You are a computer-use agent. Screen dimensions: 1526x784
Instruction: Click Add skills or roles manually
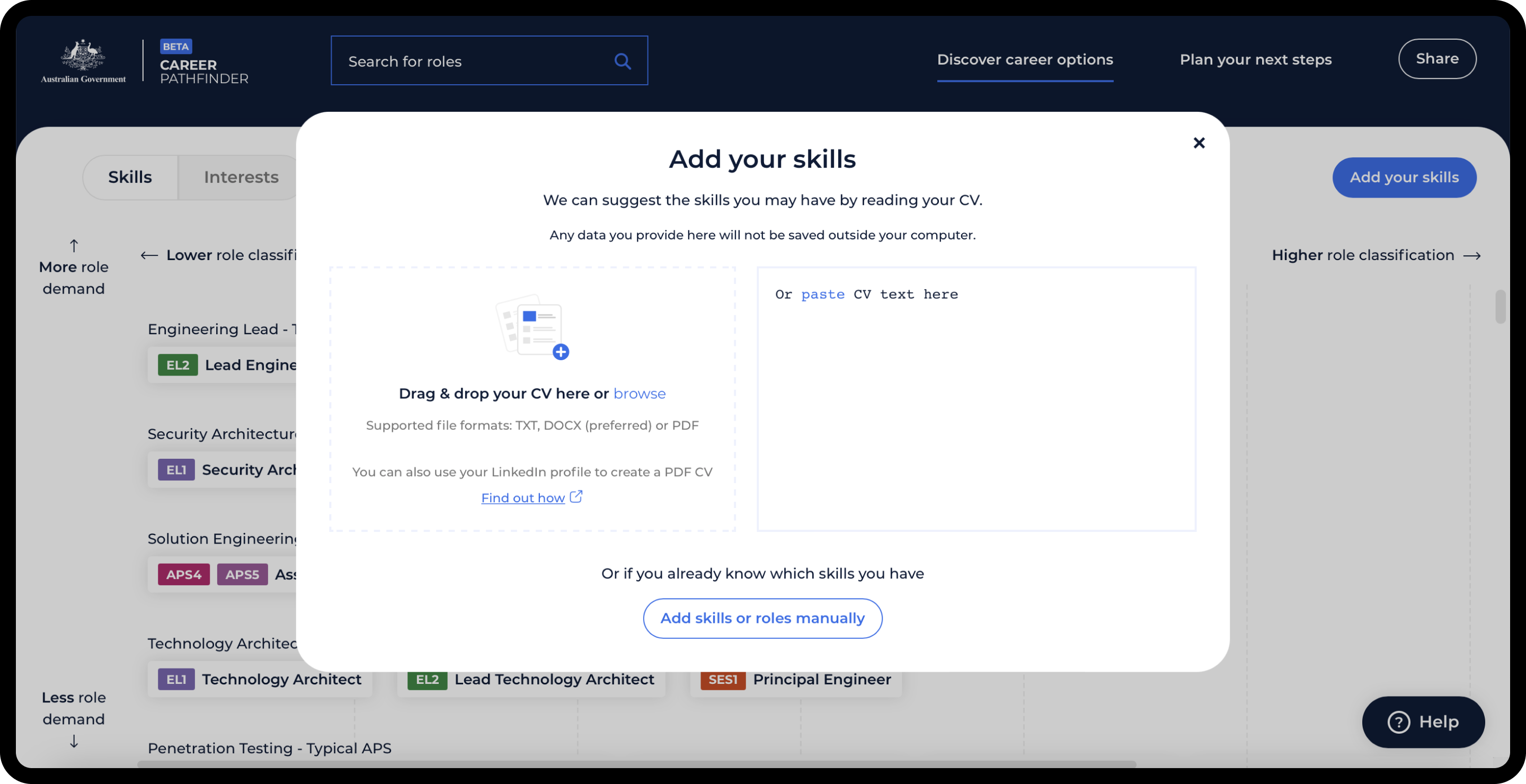click(762, 618)
